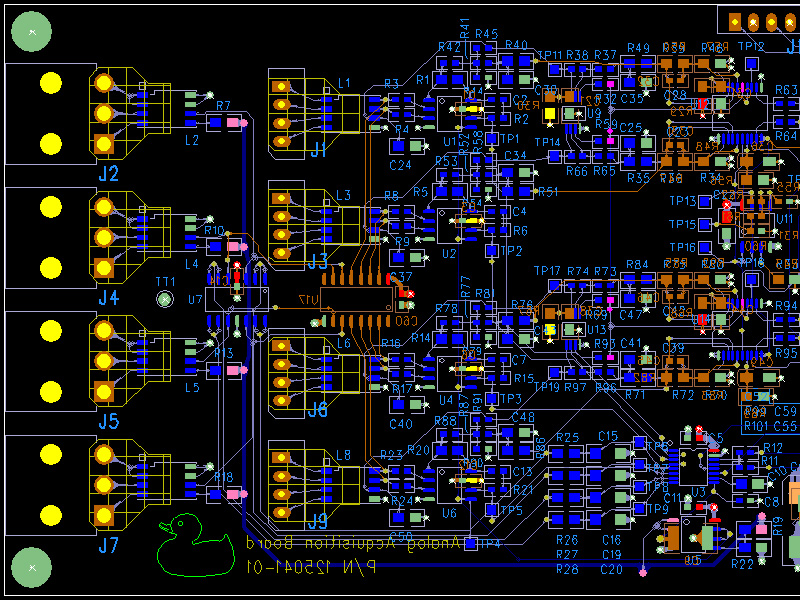This screenshot has width=800, height=600.
Task: Select the U7 chip outline
Action: point(237,299)
